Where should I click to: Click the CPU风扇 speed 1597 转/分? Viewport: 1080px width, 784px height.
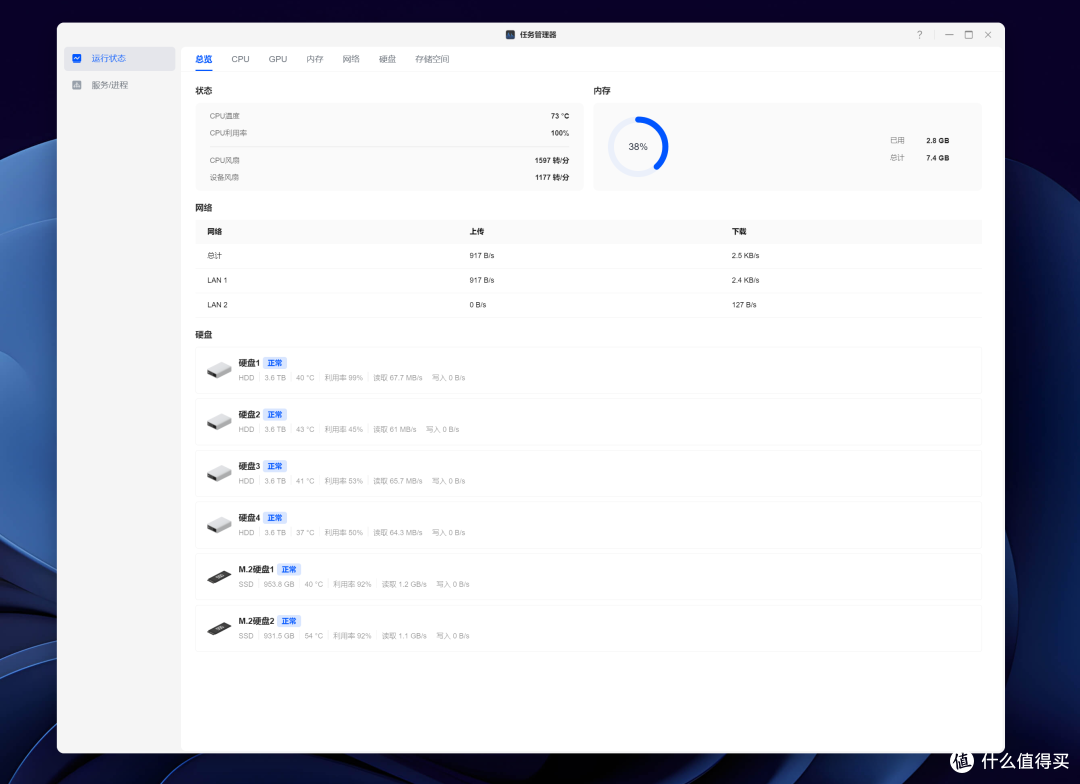(x=552, y=161)
